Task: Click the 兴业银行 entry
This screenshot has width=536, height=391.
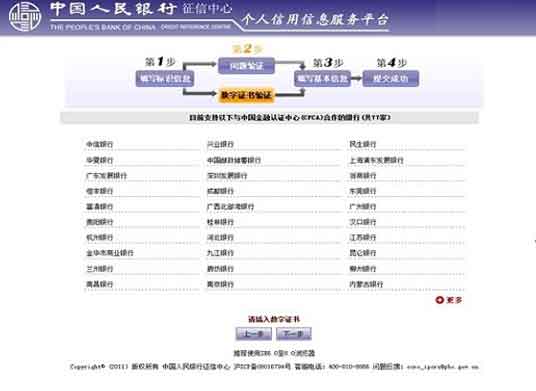Action: tap(220, 144)
